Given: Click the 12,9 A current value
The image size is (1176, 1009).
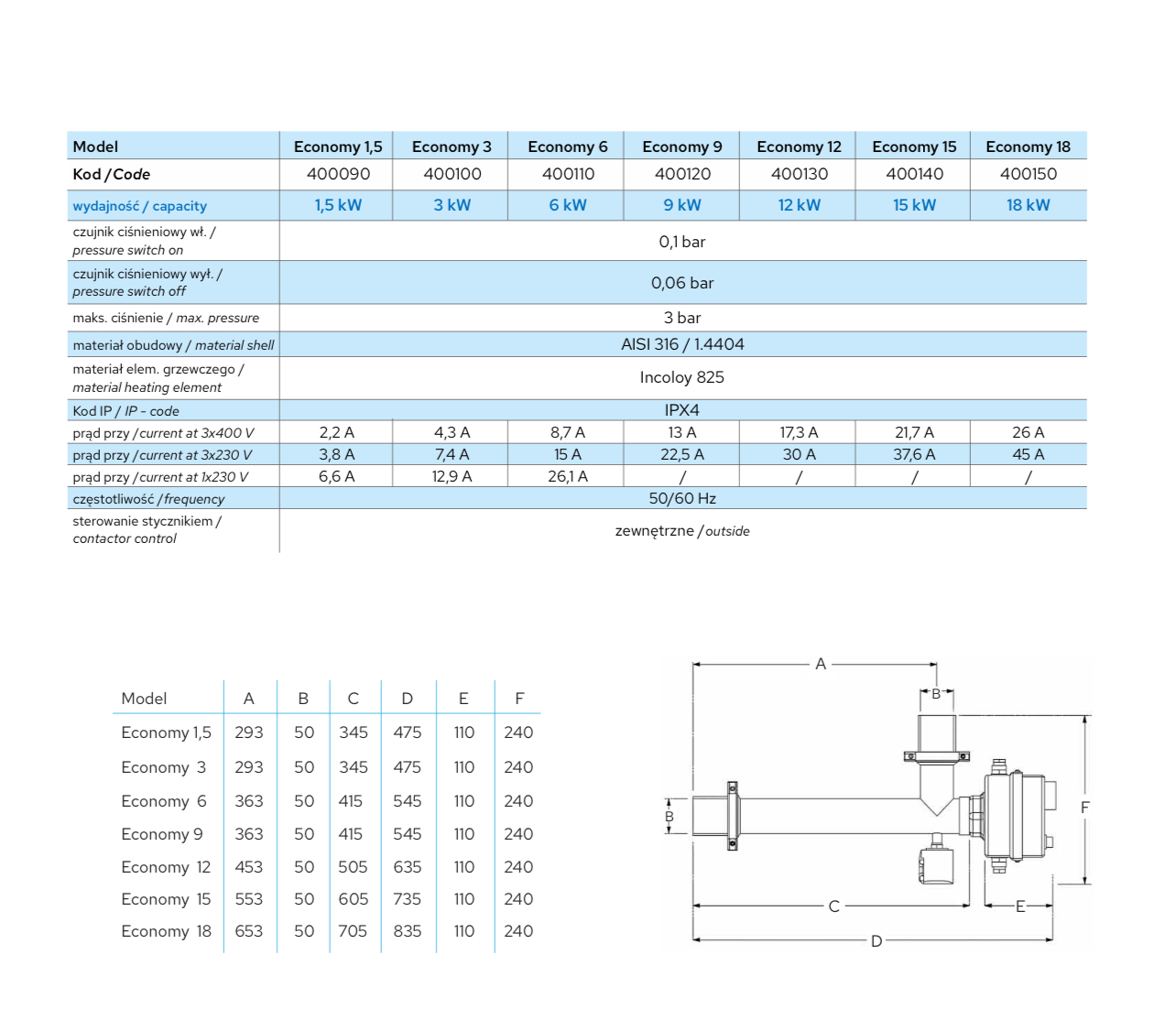Looking at the screenshot, I should pos(452,476).
